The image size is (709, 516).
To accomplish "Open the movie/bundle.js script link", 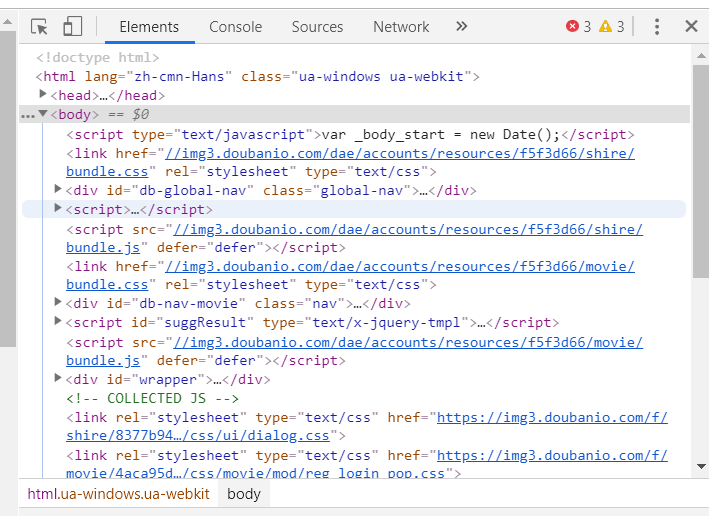I will click(x=354, y=351).
